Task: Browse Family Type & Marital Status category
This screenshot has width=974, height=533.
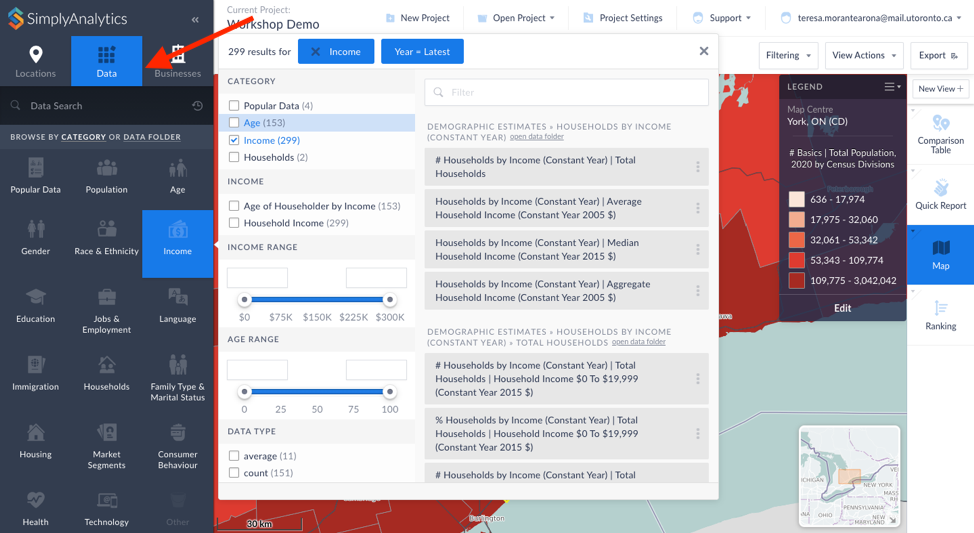Action: click(178, 378)
